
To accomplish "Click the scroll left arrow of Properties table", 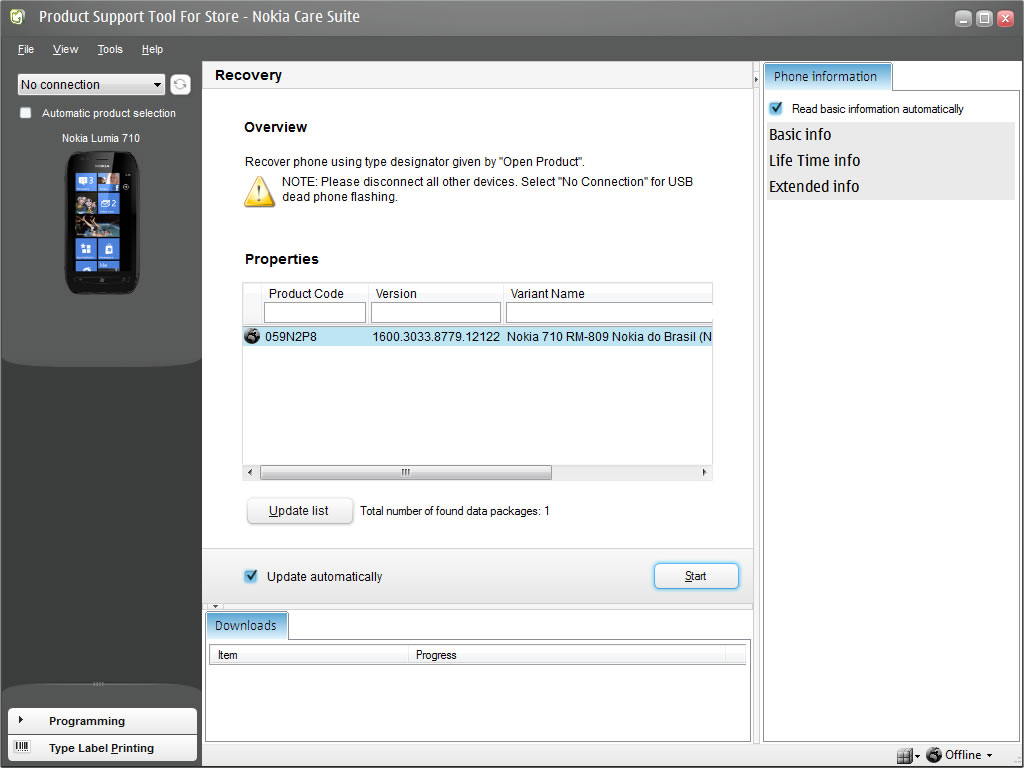I will click(x=250, y=472).
